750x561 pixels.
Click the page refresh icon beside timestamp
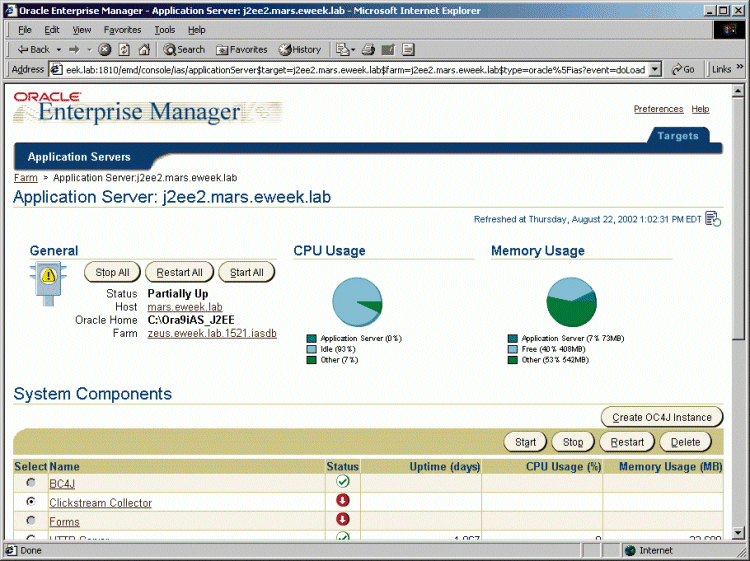713,219
